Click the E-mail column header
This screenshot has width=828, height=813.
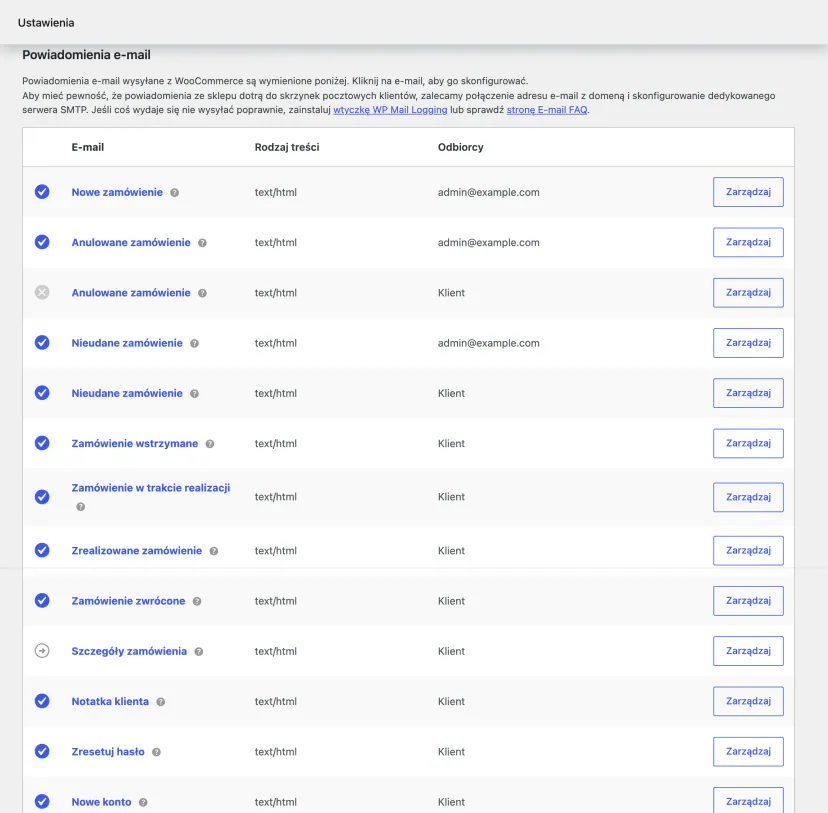pyautogui.click(x=88, y=147)
